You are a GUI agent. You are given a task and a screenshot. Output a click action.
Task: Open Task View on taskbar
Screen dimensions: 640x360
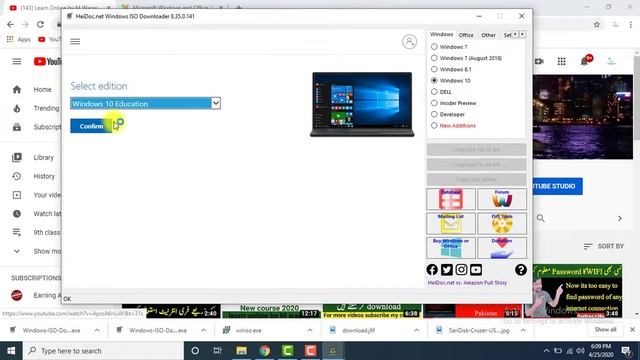tap(218, 351)
